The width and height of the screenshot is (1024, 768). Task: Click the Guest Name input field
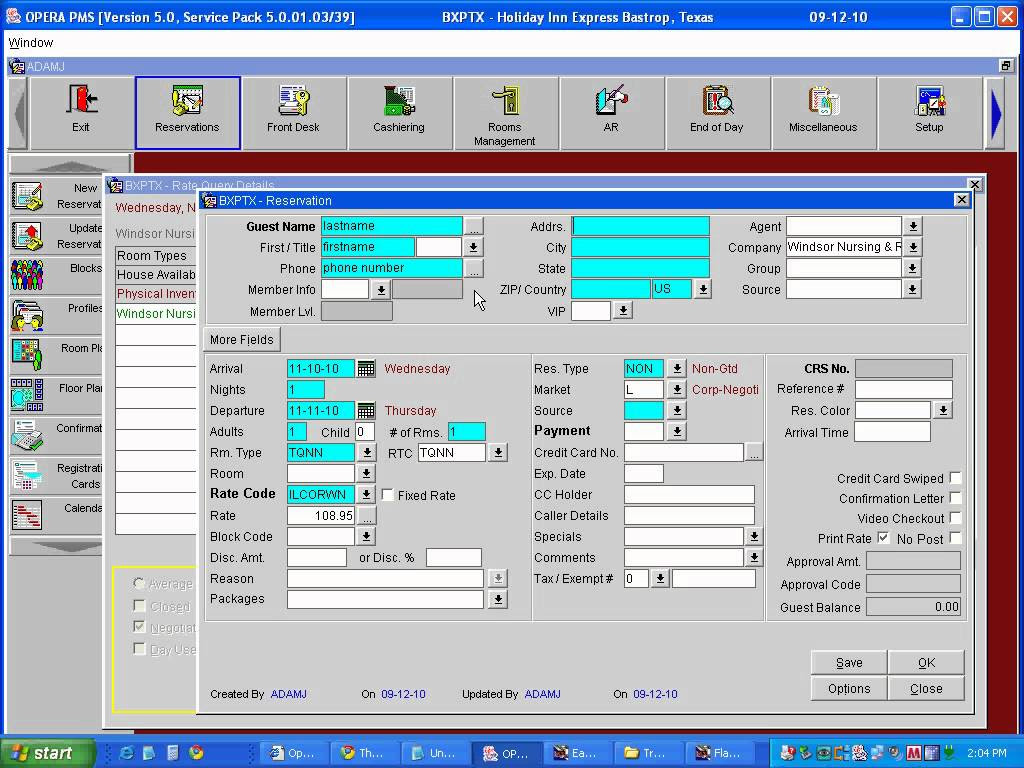tap(392, 226)
